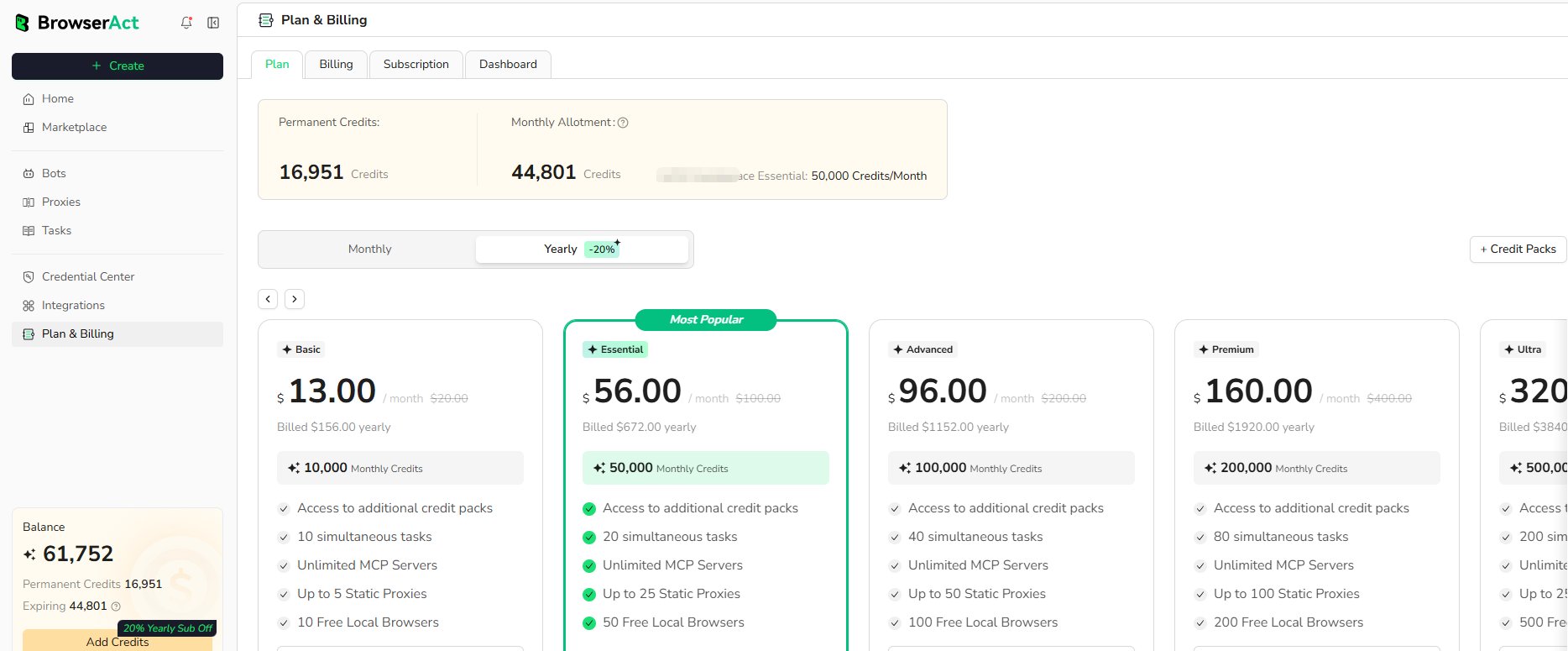
Task: Click green check beside 20 simultaneous tasks
Action: tap(589, 538)
